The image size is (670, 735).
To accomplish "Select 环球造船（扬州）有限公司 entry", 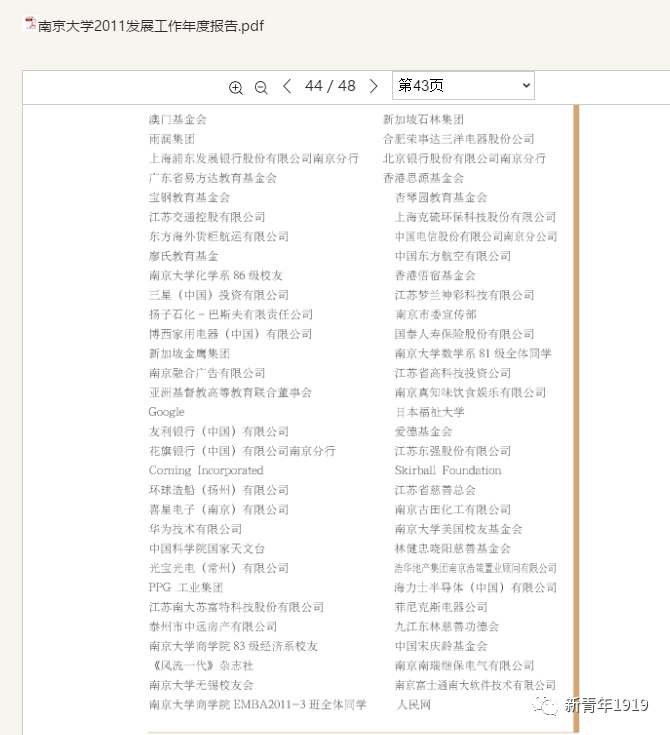I will pyautogui.click(x=218, y=490).
